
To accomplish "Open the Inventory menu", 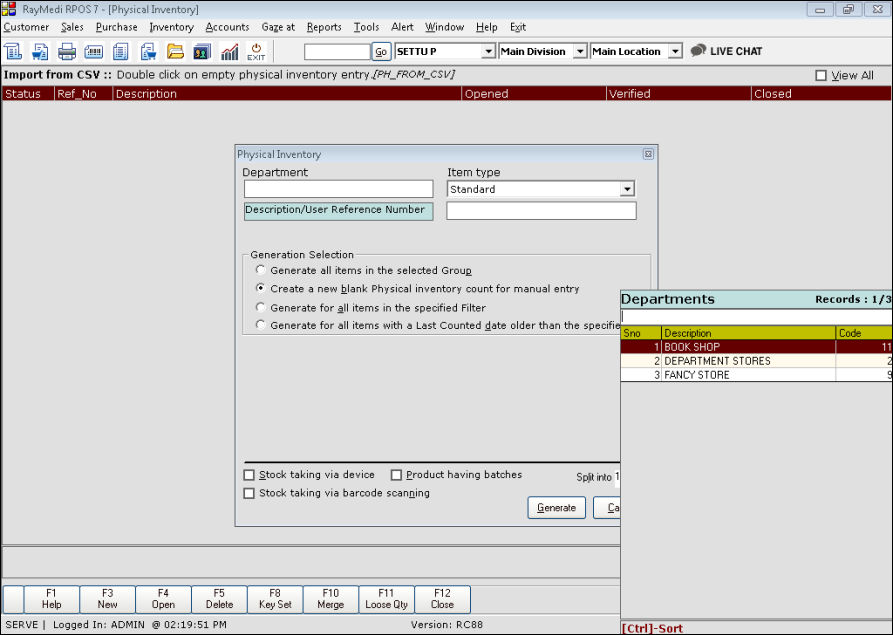I will pos(171,27).
